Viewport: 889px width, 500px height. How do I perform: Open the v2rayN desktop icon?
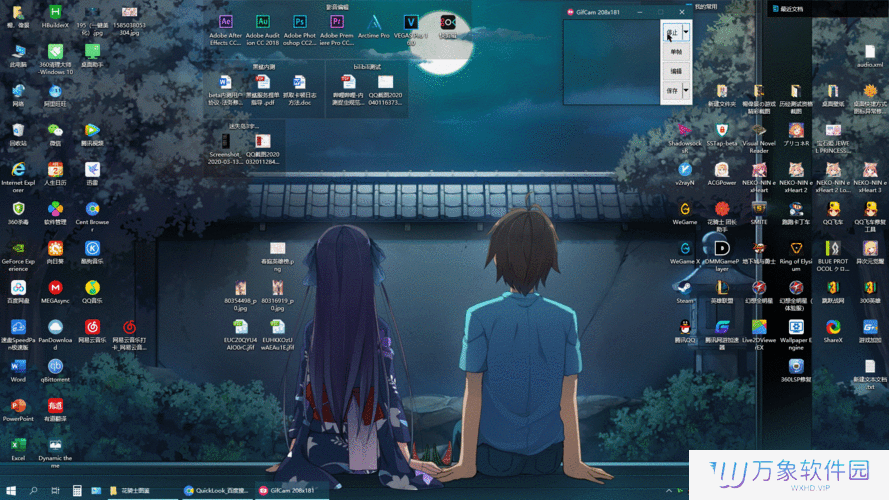[x=684, y=174]
